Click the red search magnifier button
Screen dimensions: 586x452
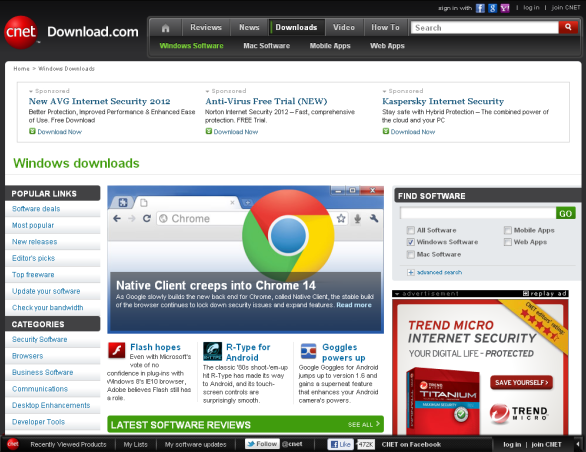click(568, 27)
